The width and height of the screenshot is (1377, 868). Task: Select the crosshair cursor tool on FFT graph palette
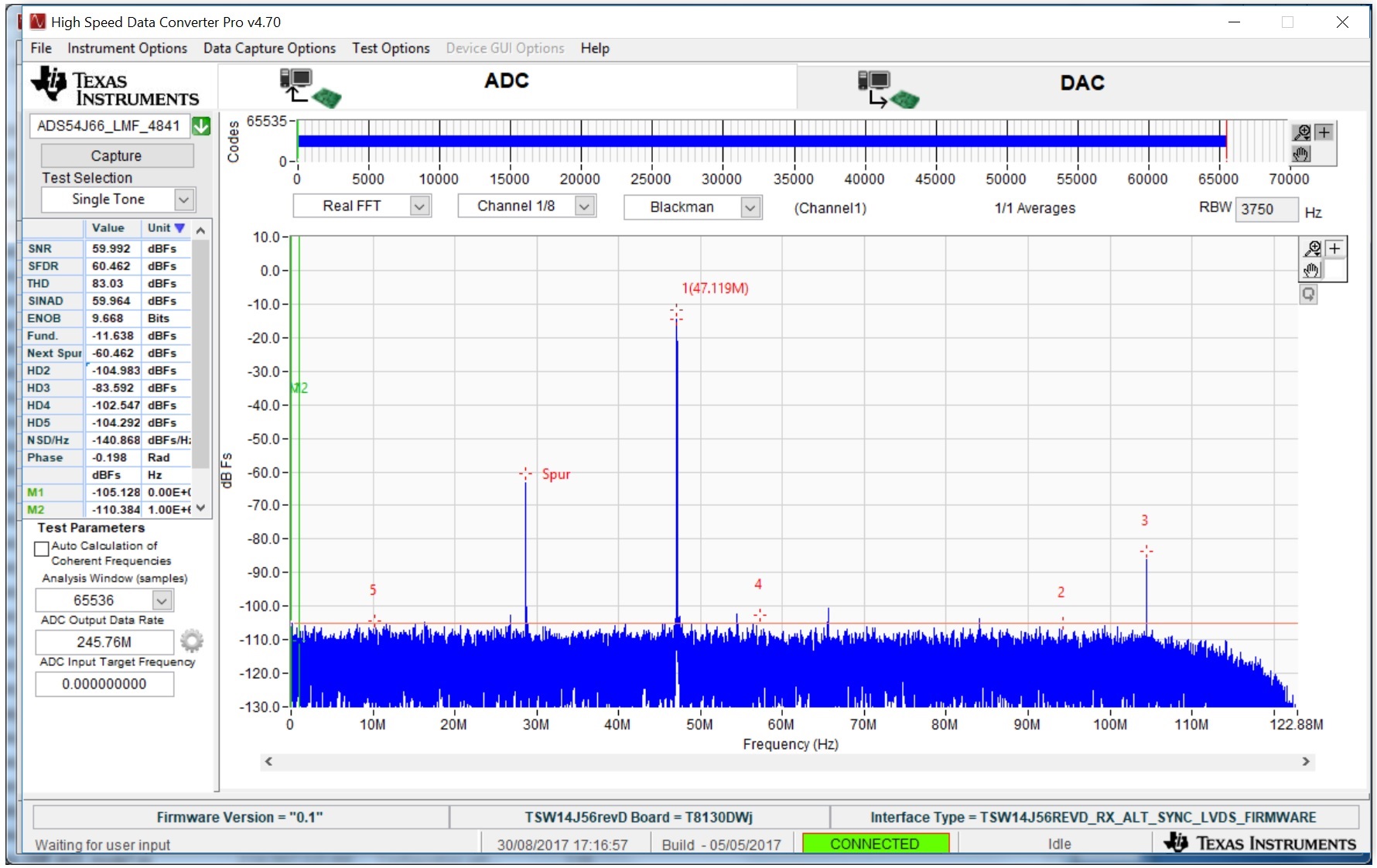(x=1334, y=248)
